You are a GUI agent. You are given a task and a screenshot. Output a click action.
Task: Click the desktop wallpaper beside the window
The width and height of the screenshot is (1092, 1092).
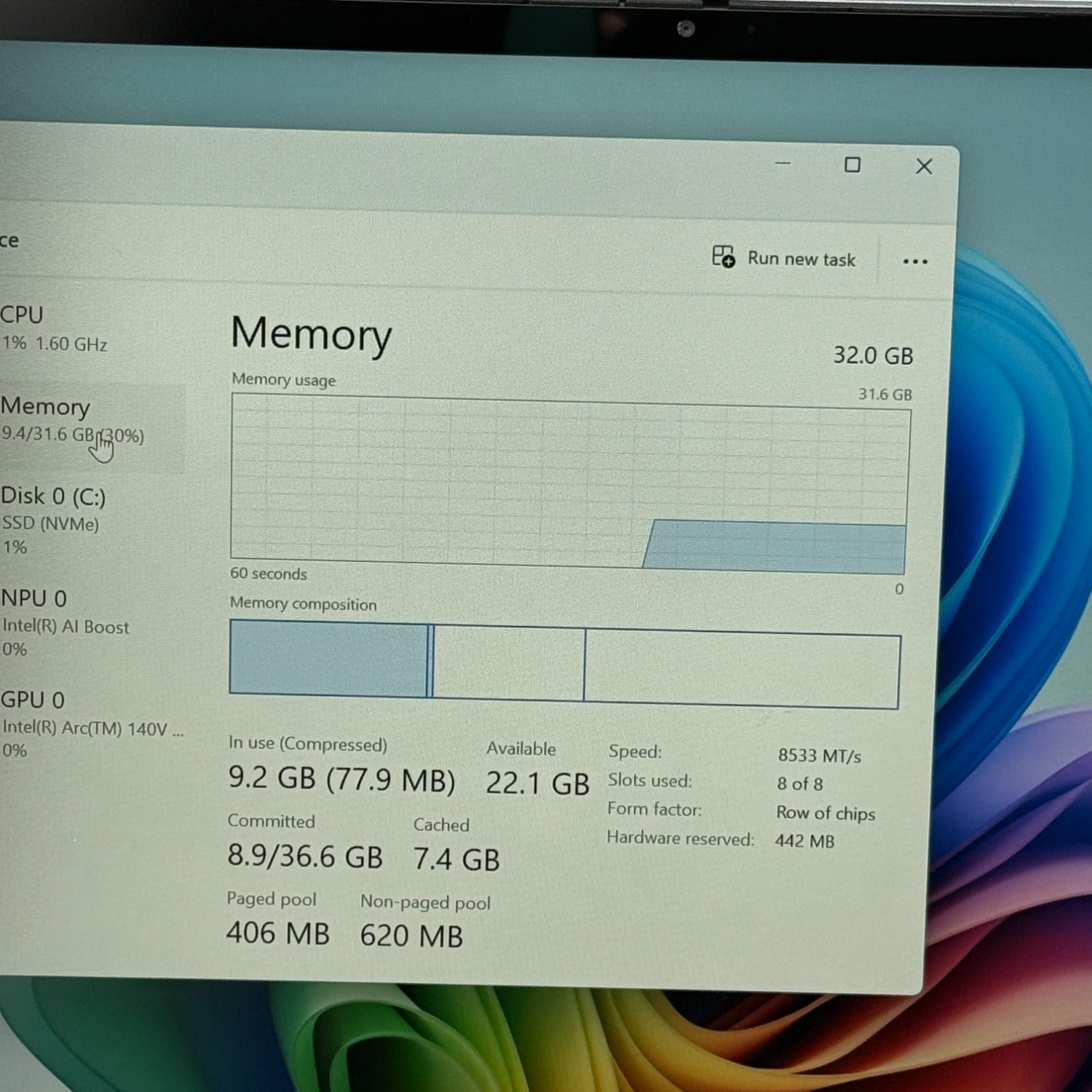(1019, 510)
